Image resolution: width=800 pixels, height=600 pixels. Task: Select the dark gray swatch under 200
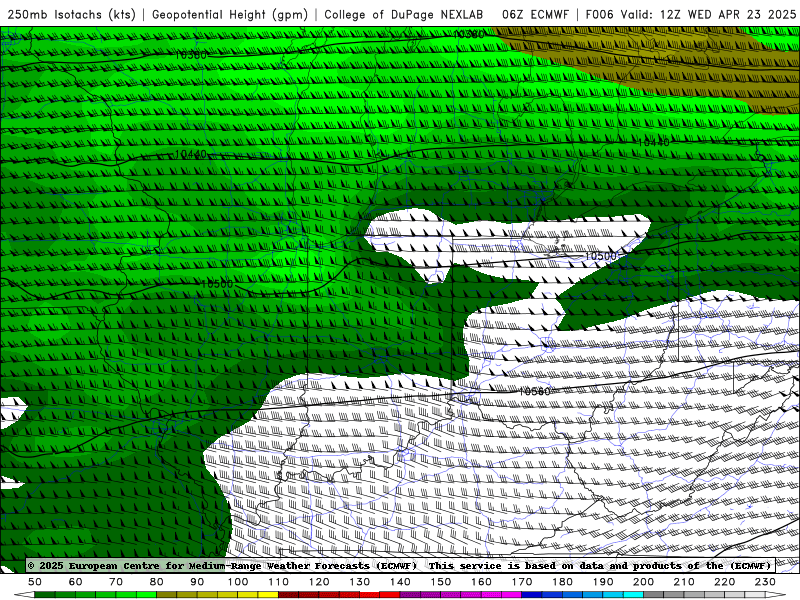click(654, 595)
